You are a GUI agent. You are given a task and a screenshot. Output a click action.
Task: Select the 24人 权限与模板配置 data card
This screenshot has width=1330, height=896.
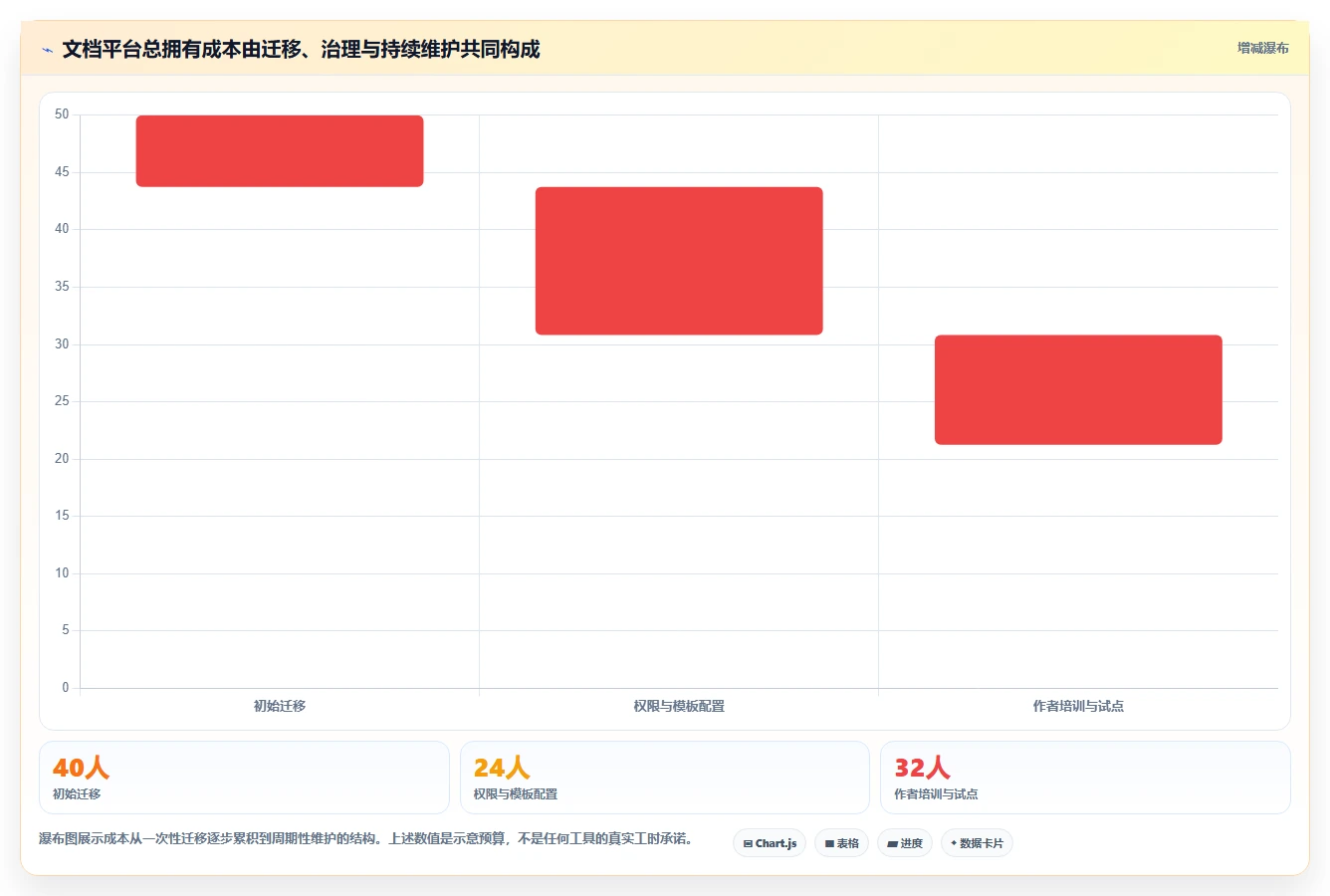[665, 778]
